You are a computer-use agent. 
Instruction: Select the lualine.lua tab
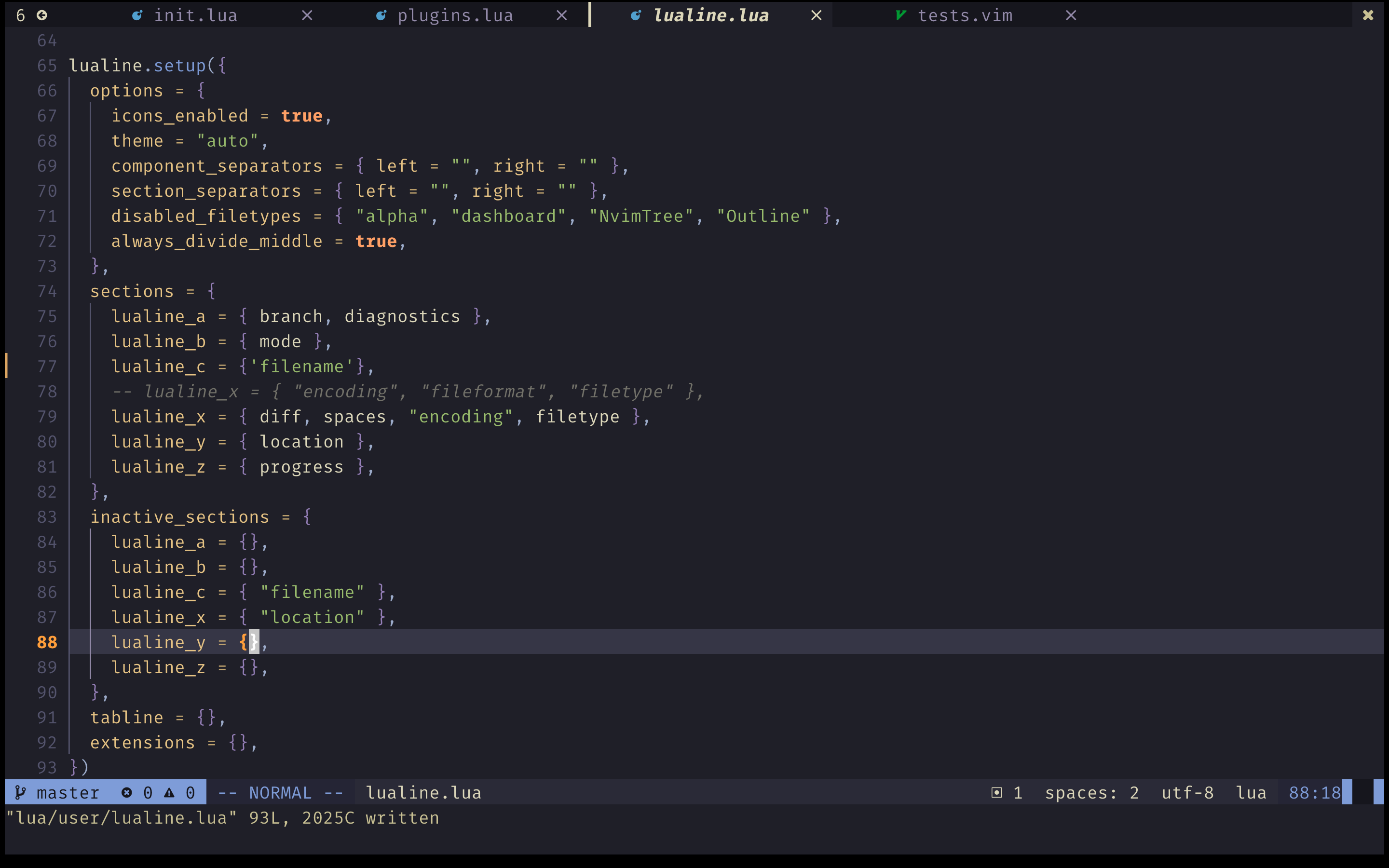point(710,15)
